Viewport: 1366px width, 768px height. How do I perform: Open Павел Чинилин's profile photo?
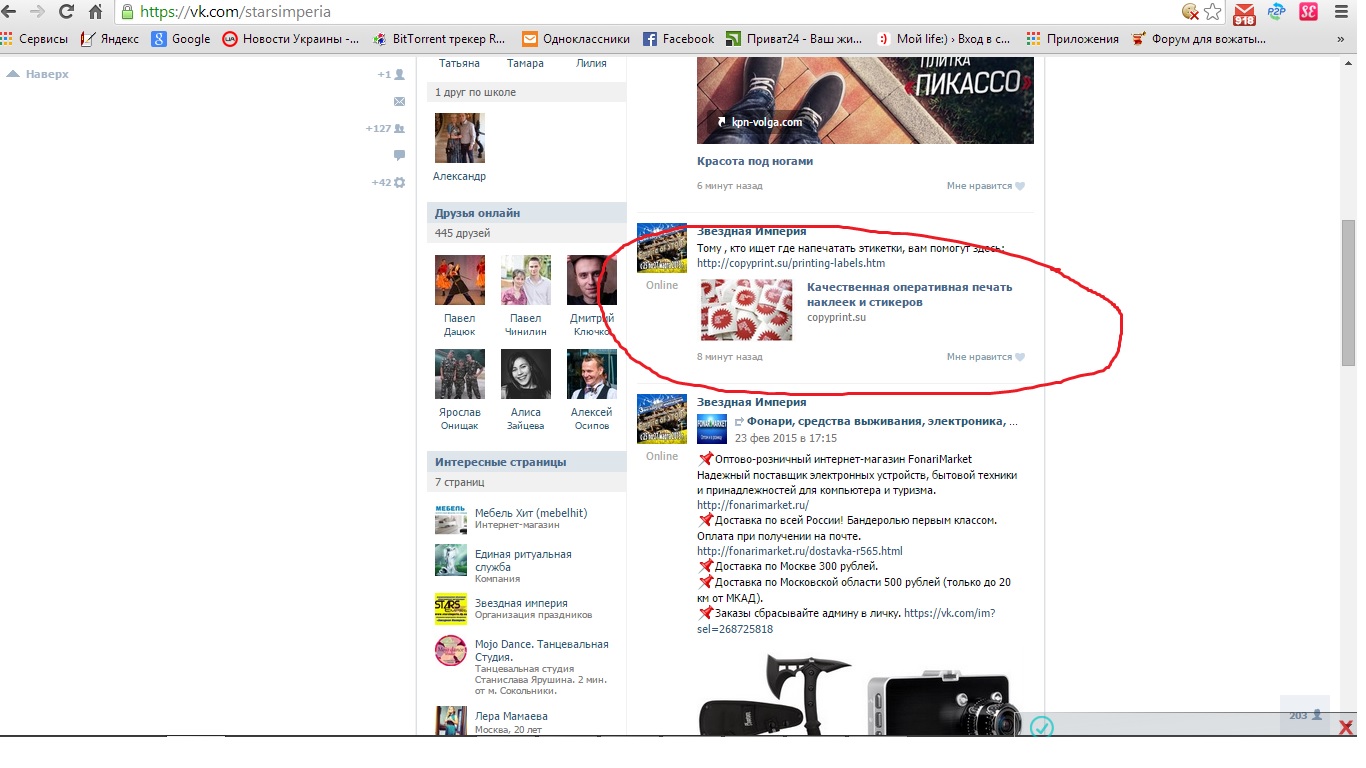pos(526,280)
